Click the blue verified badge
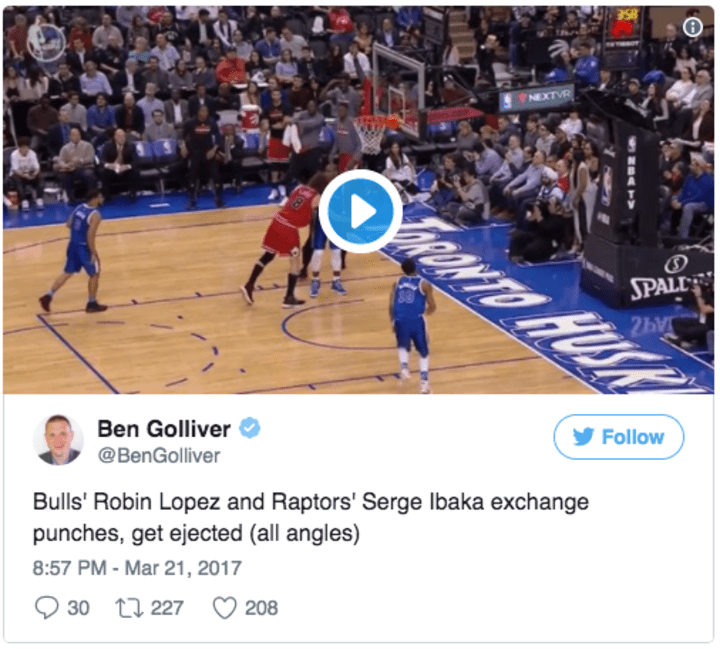The image size is (720, 649). 250,428
